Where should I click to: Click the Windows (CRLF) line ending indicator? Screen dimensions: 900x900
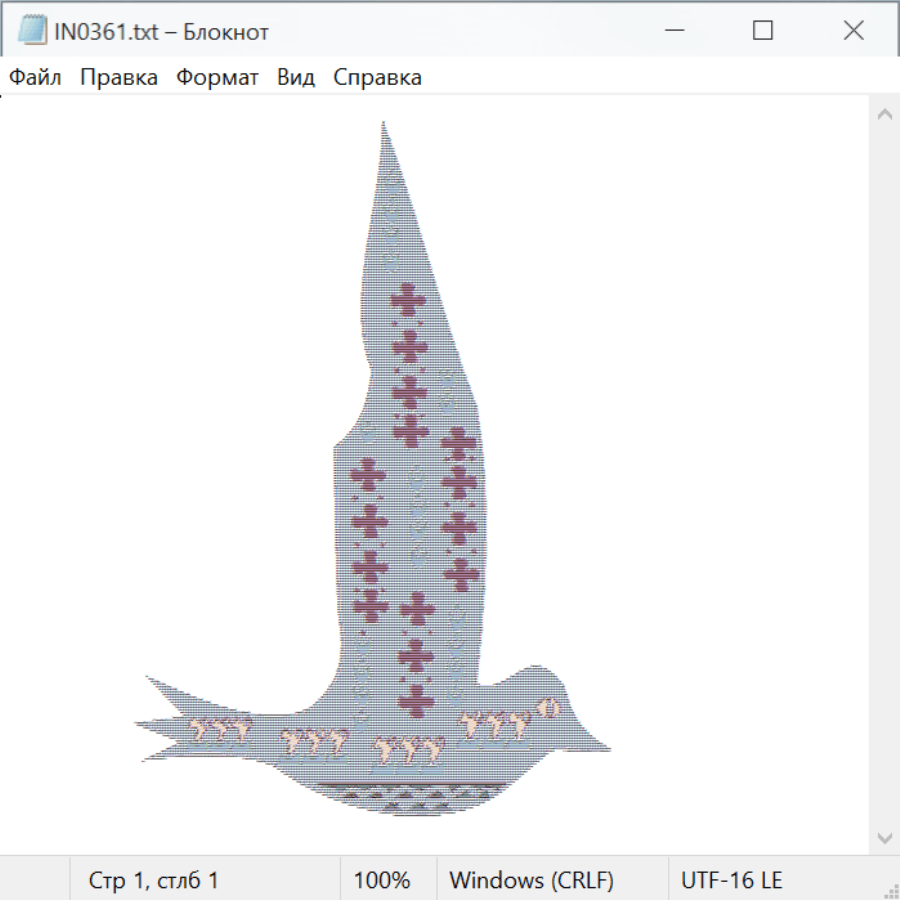point(531,881)
